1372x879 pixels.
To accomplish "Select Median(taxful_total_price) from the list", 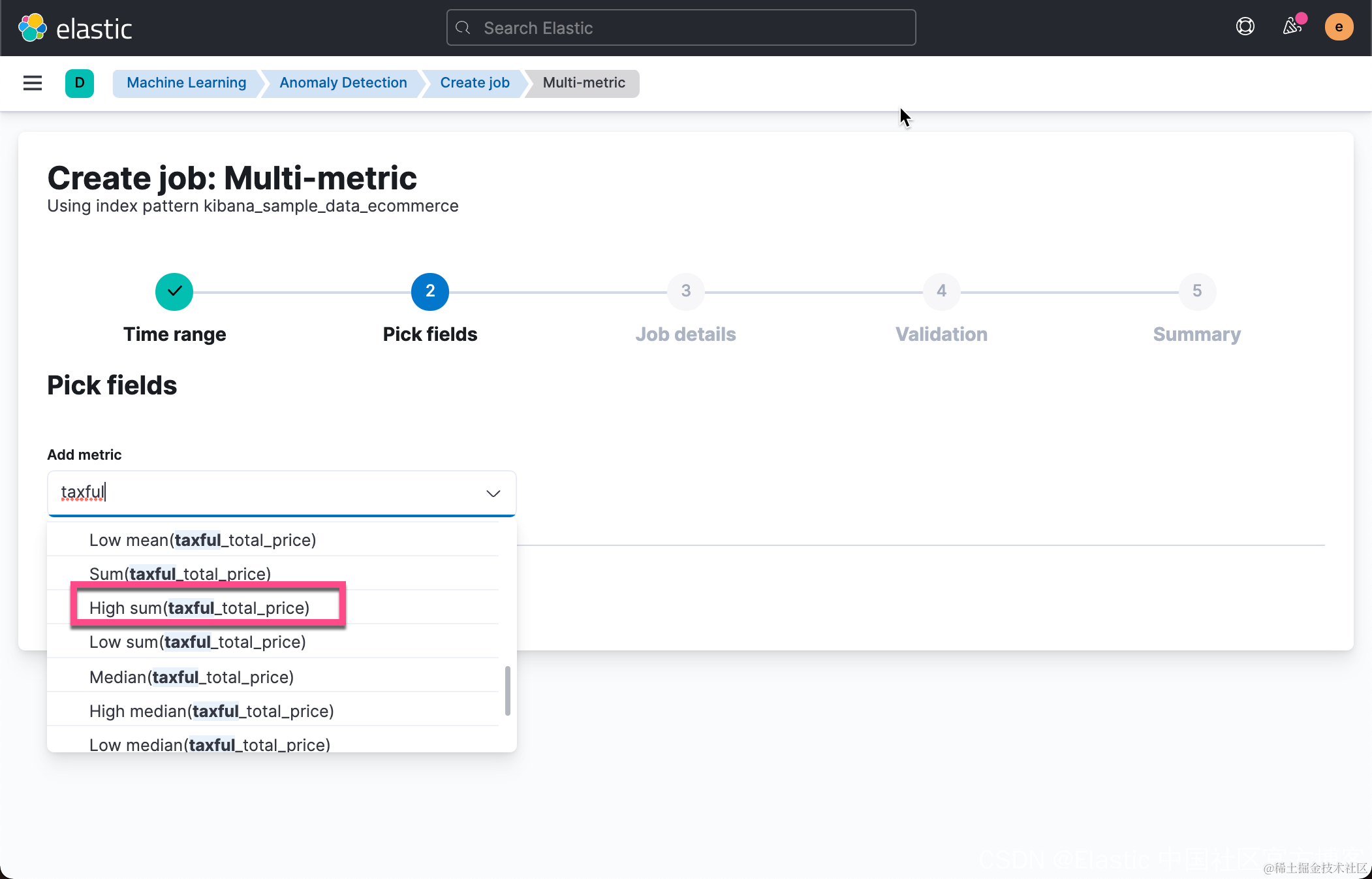I will 191,677.
